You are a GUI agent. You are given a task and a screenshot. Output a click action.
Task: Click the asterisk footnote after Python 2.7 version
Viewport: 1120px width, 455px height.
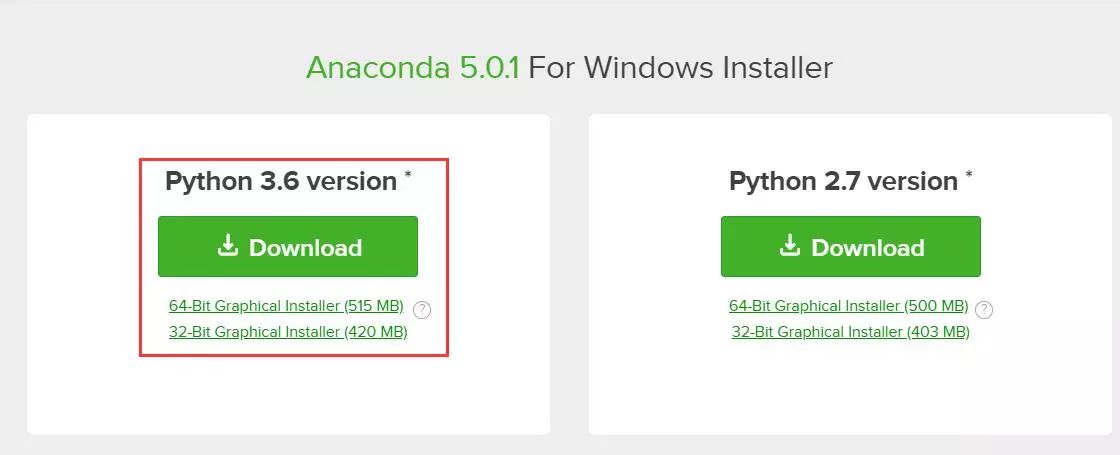[969, 175]
